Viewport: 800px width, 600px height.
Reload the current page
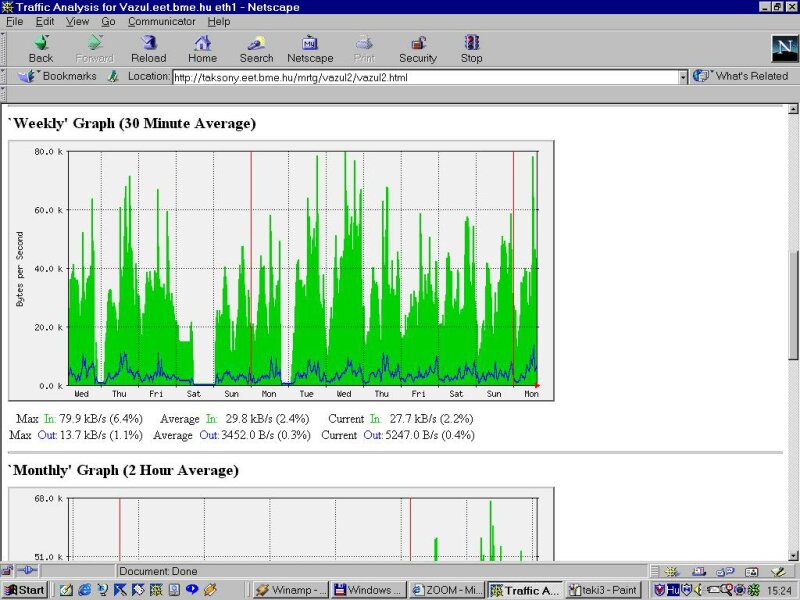(x=149, y=49)
